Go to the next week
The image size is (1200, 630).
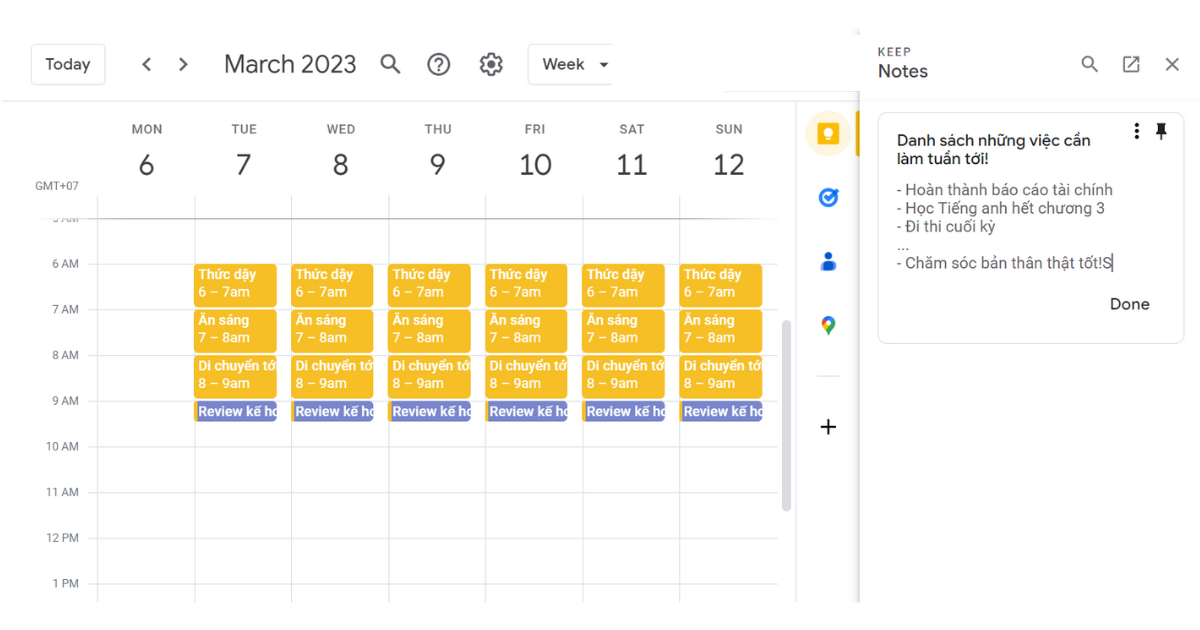tap(183, 64)
